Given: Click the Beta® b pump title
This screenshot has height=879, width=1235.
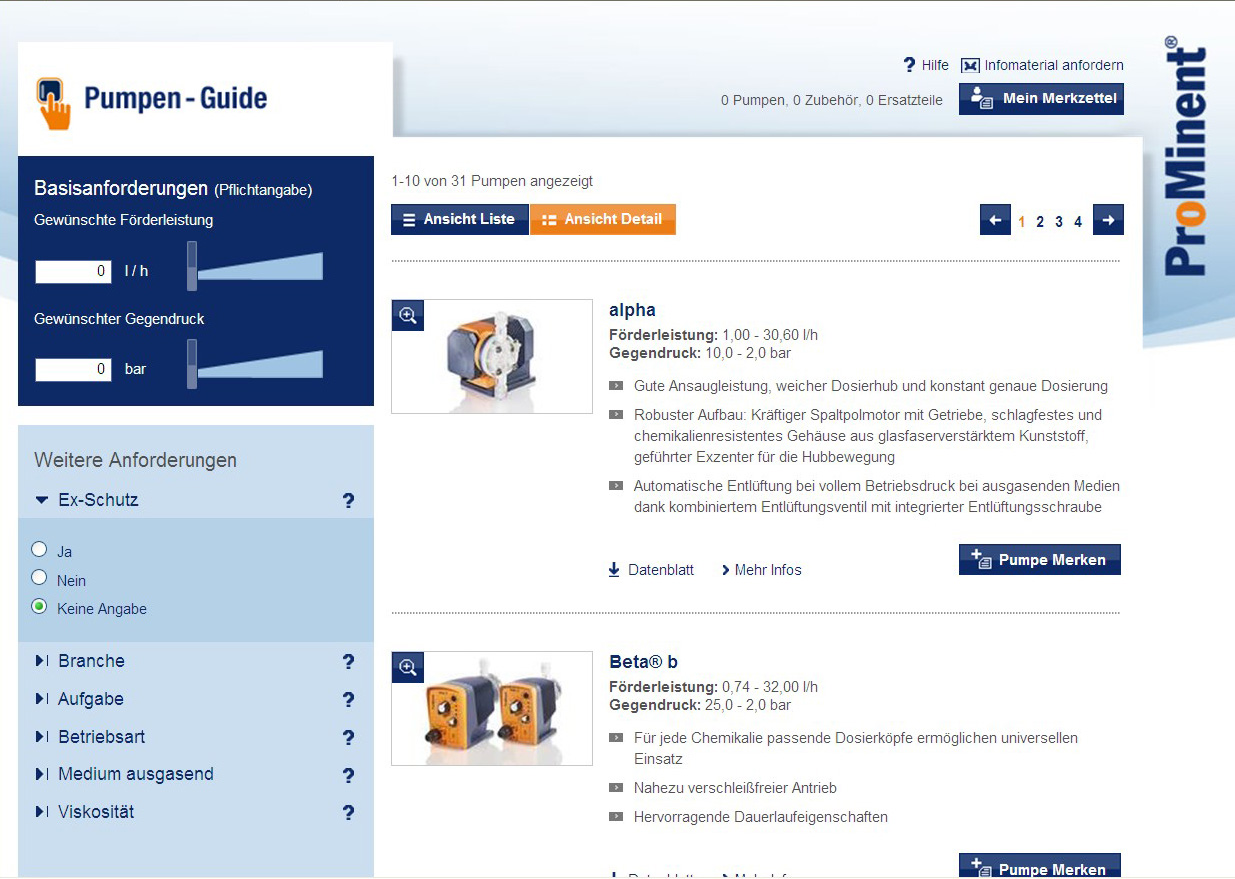Looking at the screenshot, I should click(644, 662).
